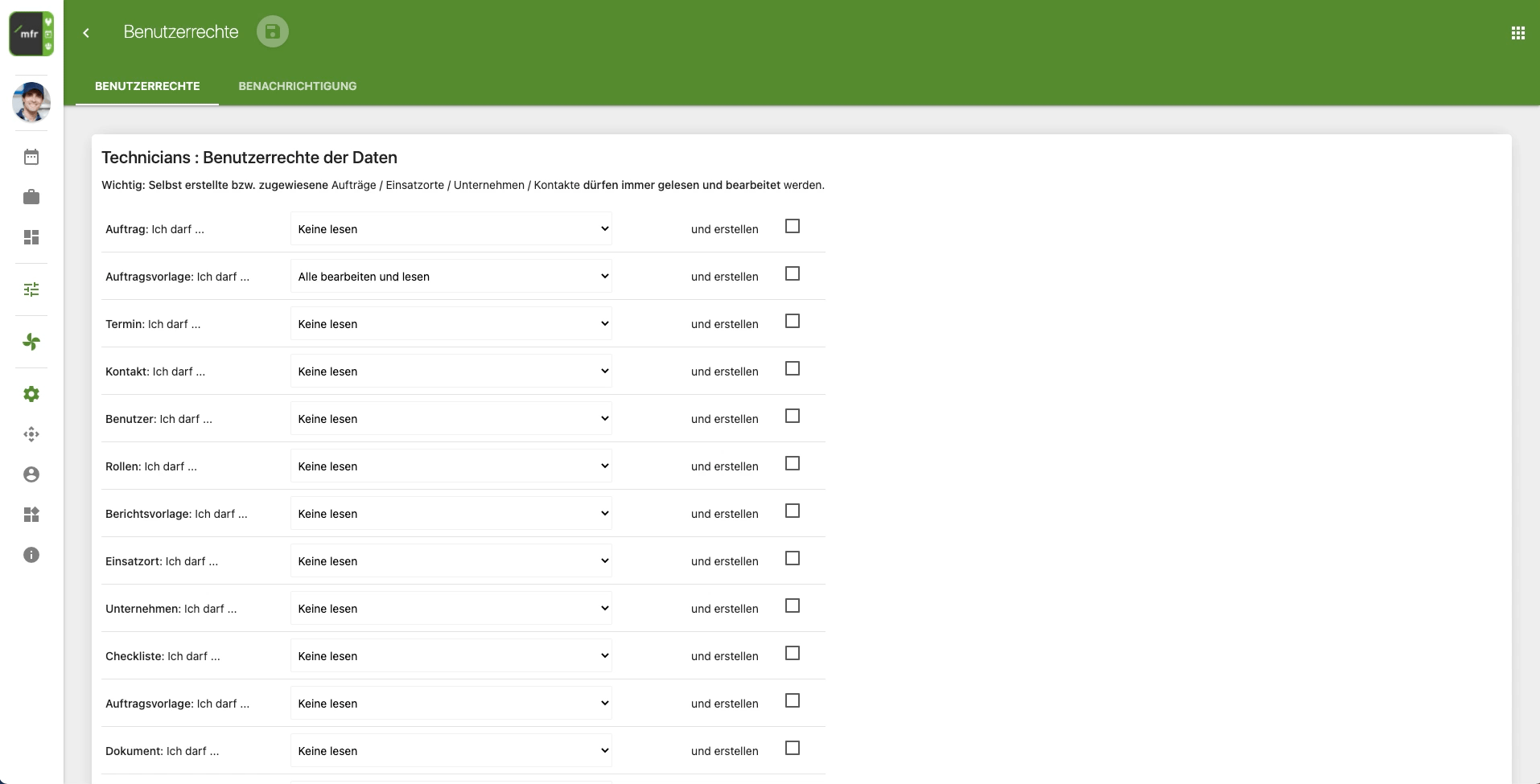Open the Einsatzort permission dropdown
Screen dimensions: 1540x784
coord(451,561)
